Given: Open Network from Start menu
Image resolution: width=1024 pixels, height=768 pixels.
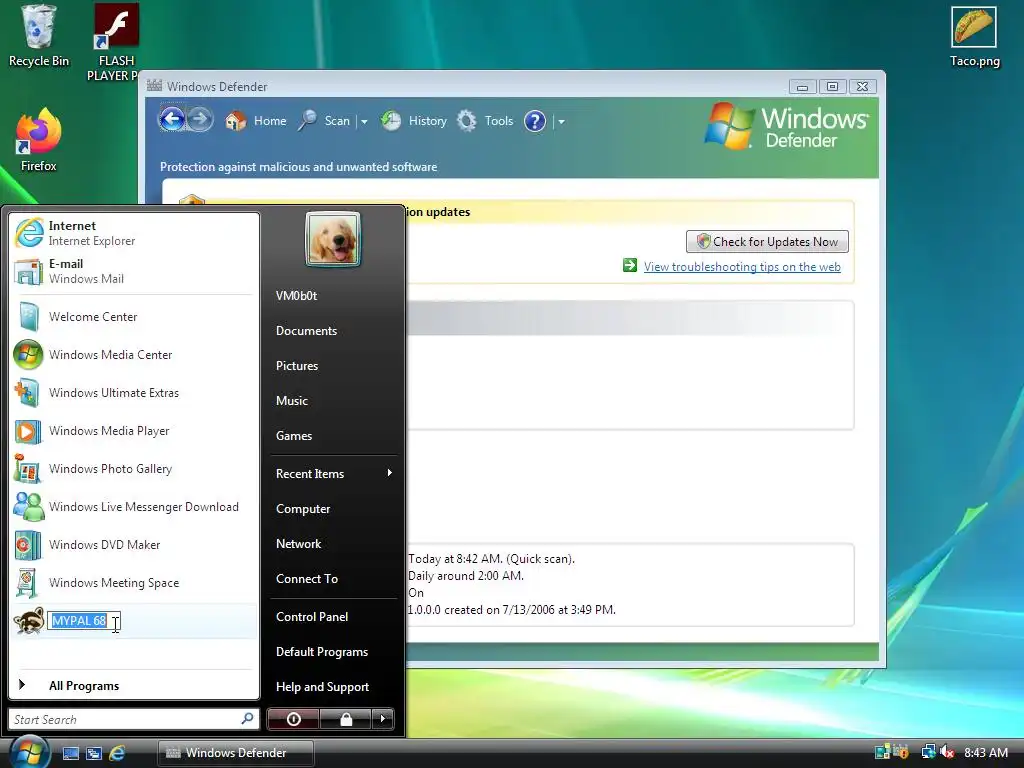Looking at the screenshot, I should point(333,543).
